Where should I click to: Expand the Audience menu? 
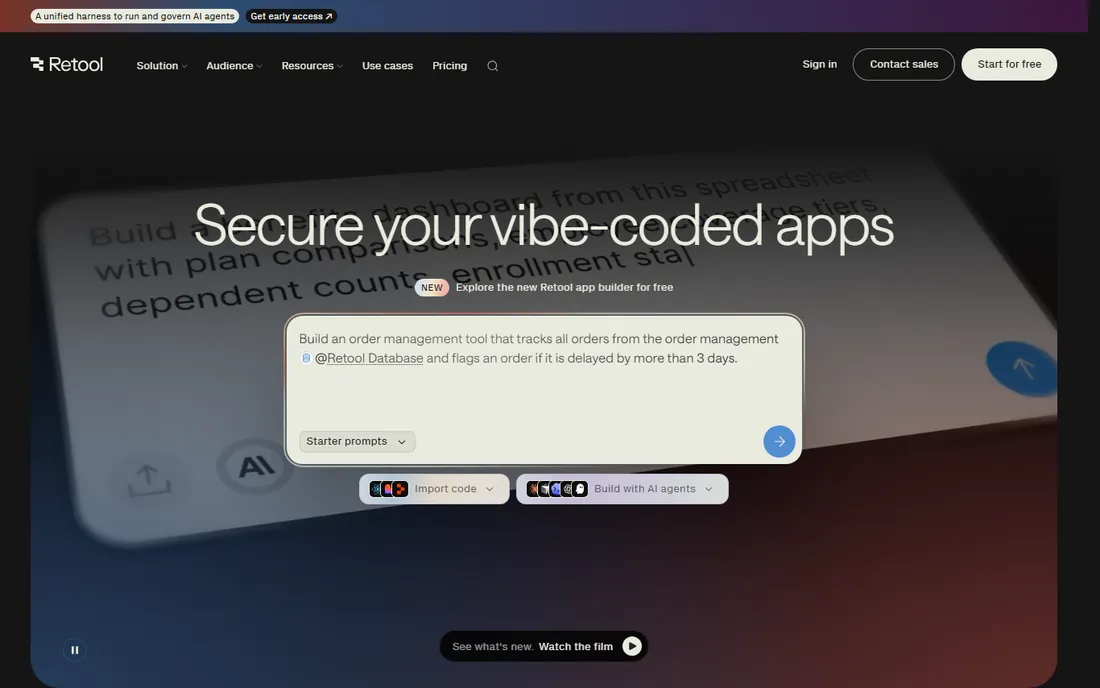[234, 66]
